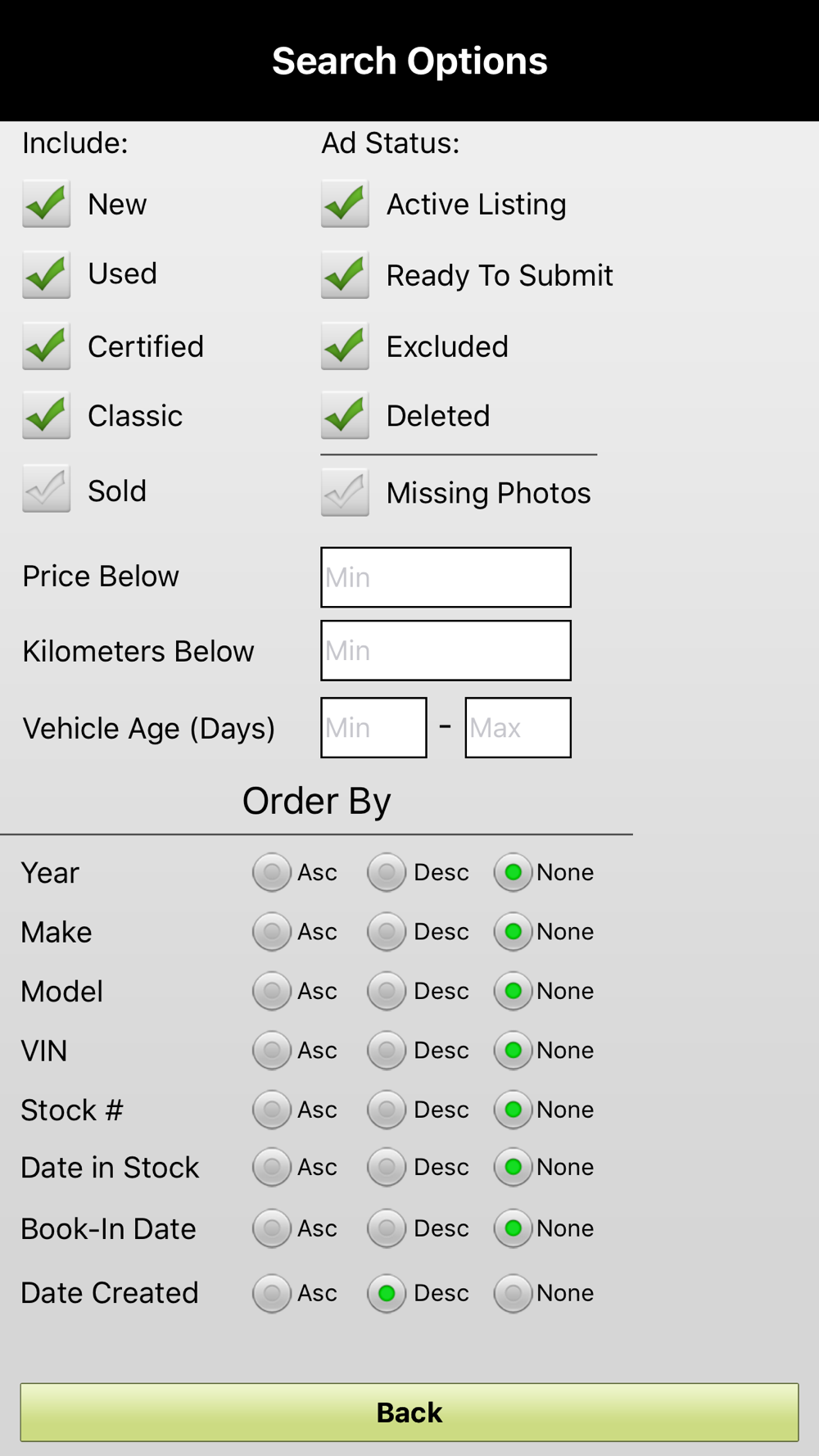Viewport: 819px width, 1456px height.
Task: Choose Asc for Stock # order
Action: pyautogui.click(x=272, y=1110)
